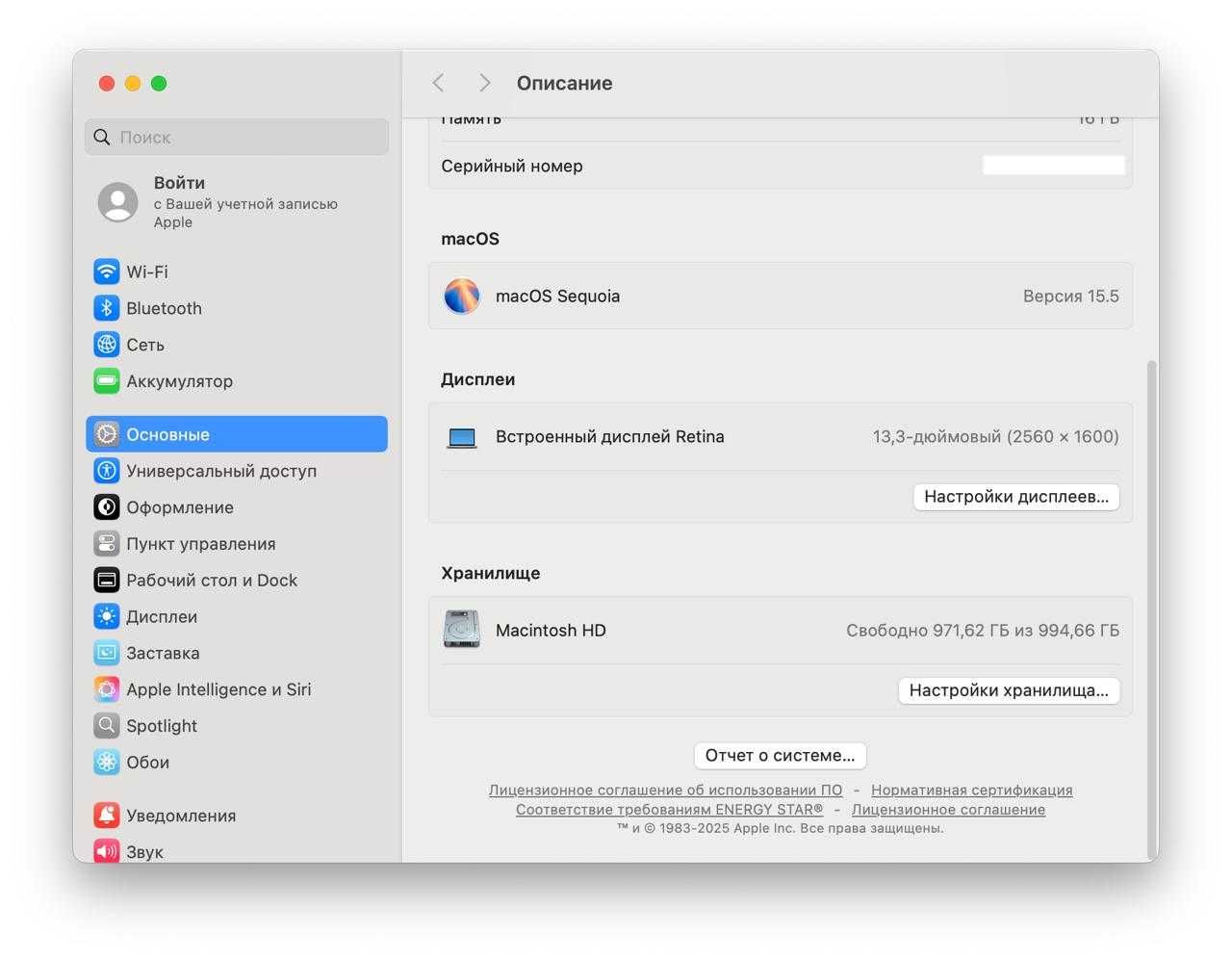
Task: Open Лицензионное соглашение об использовании ПО link
Action: [665, 791]
